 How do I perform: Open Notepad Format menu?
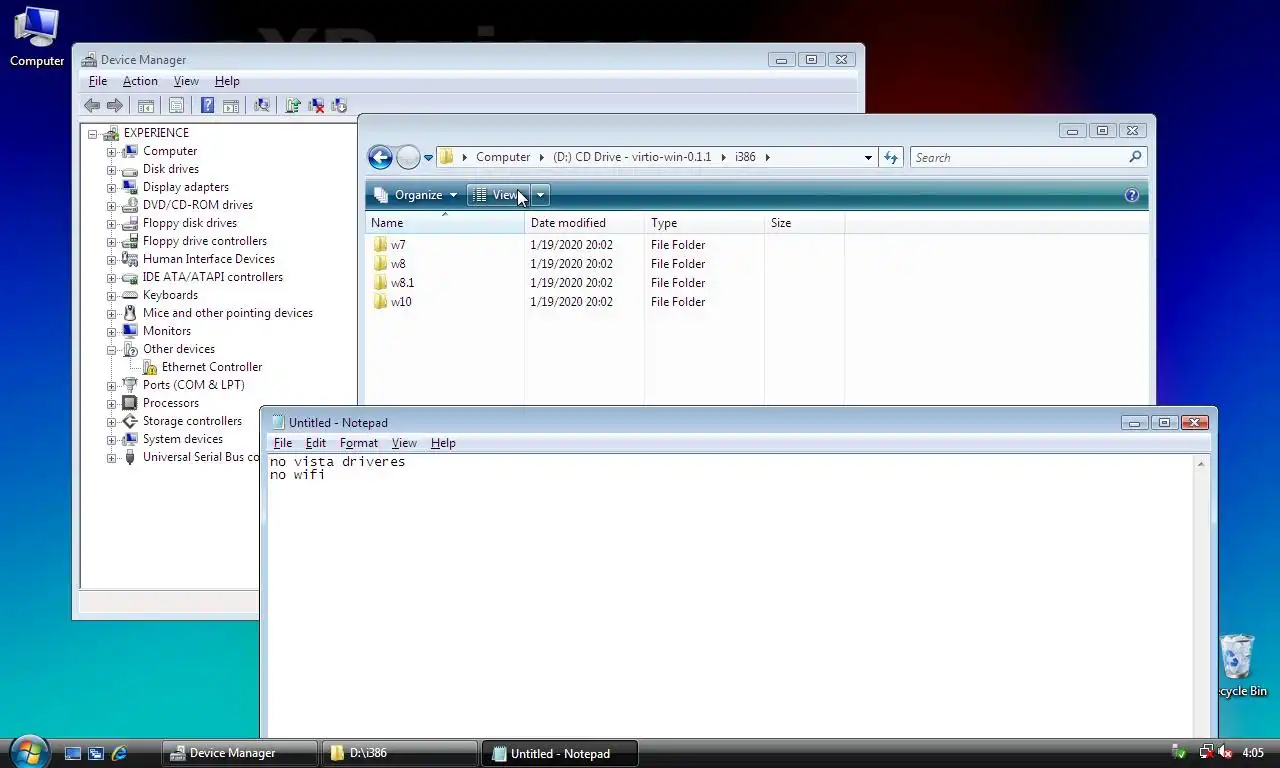[359, 443]
